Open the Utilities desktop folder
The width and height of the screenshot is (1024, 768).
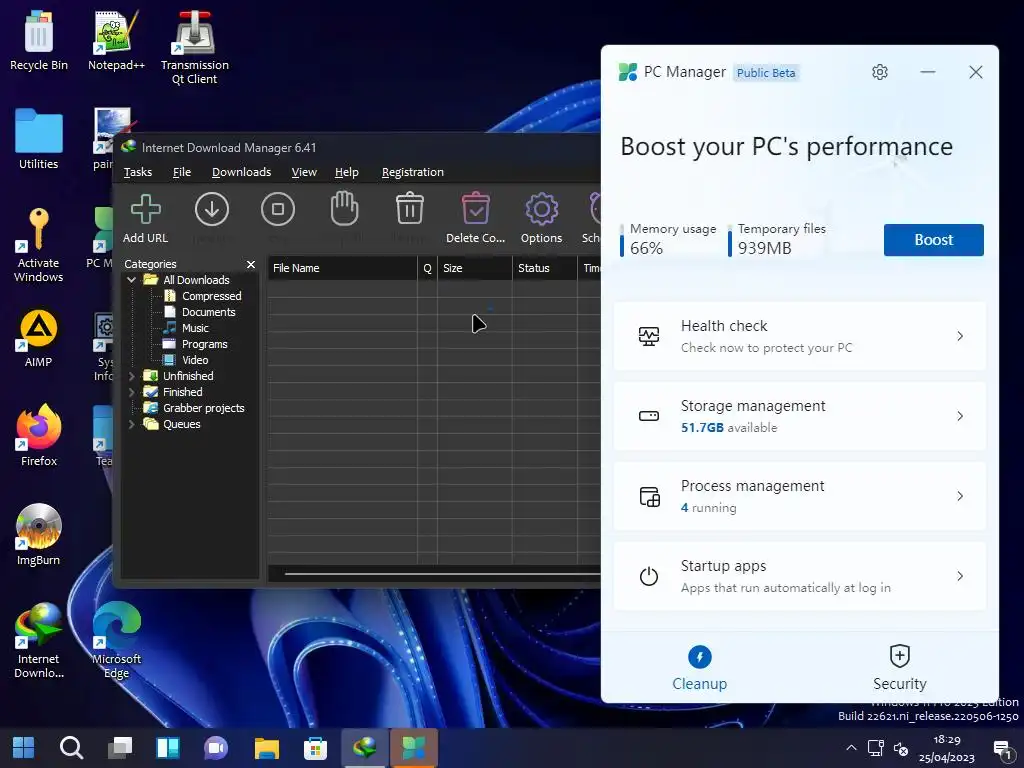click(39, 139)
